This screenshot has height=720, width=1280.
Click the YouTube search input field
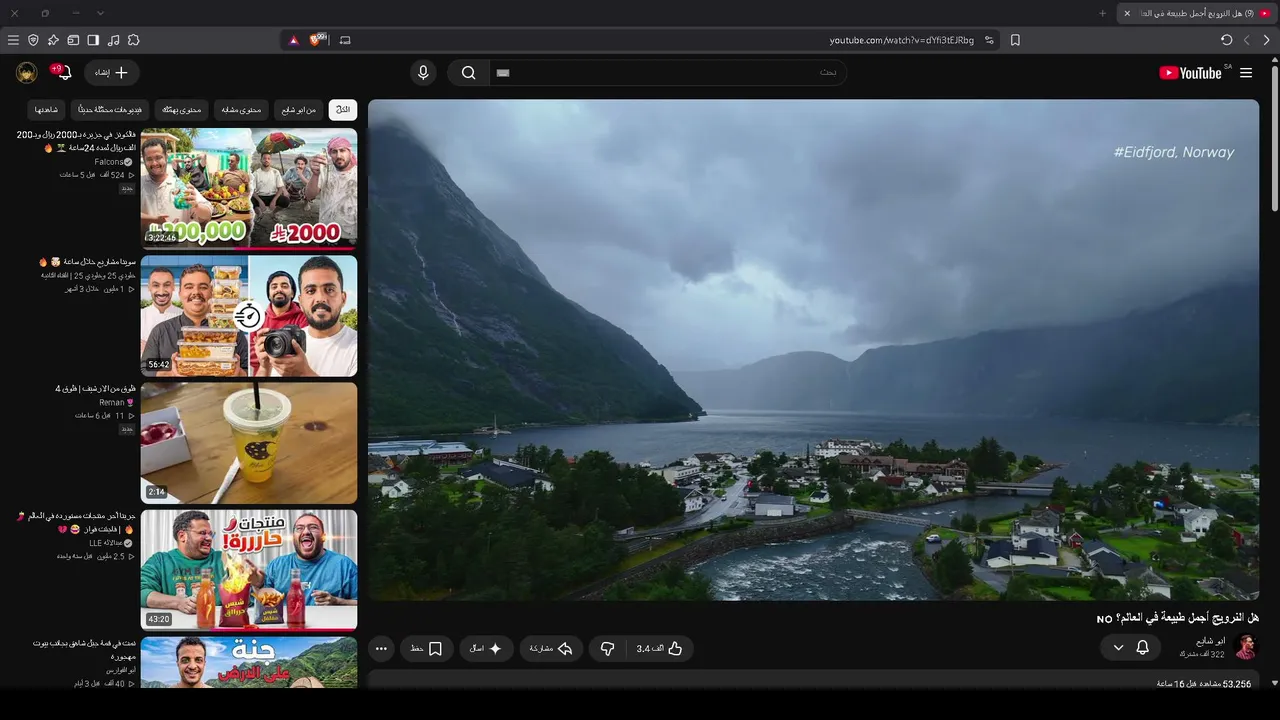tap(667, 73)
